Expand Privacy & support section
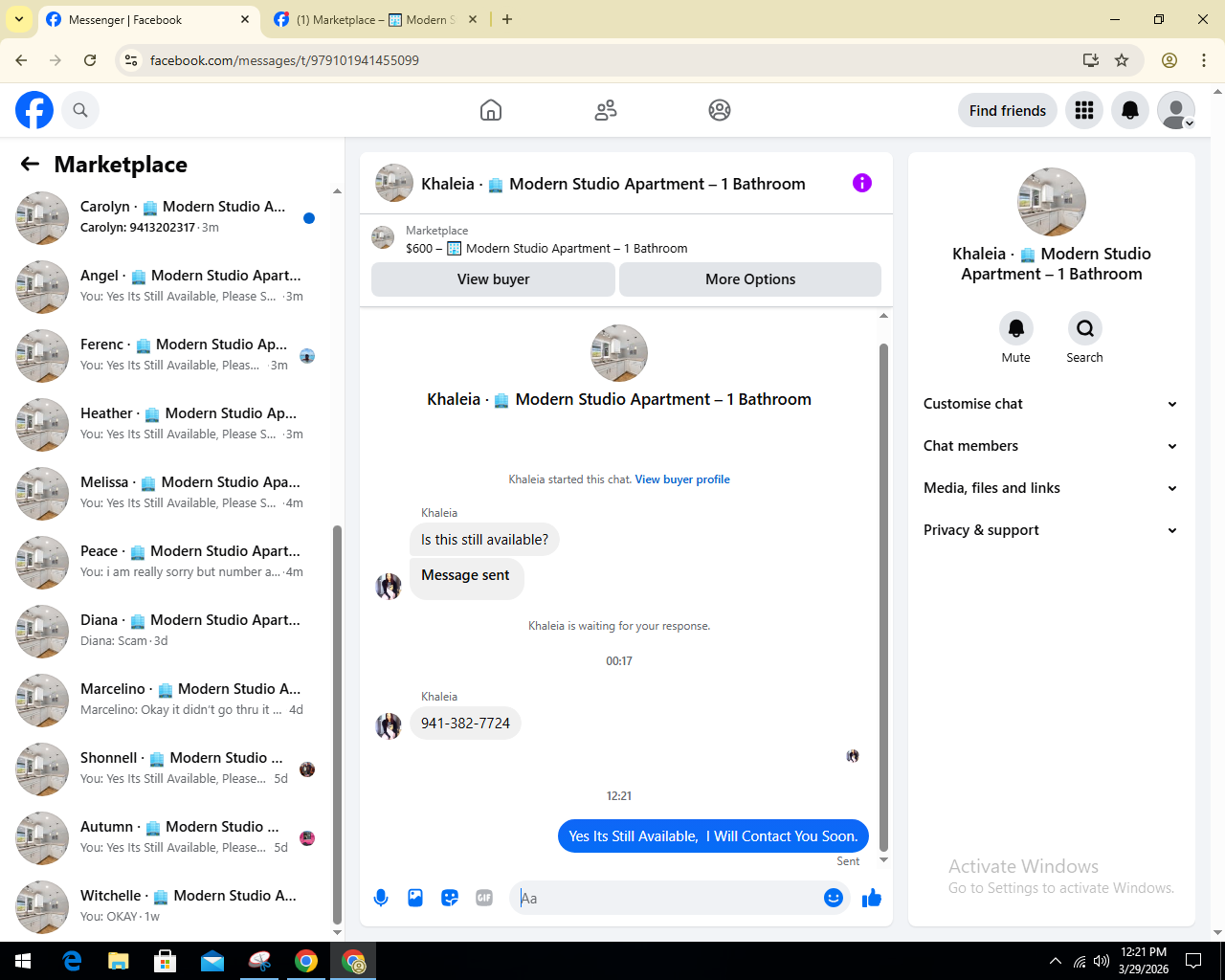The height and width of the screenshot is (980, 1225). 1051,530
